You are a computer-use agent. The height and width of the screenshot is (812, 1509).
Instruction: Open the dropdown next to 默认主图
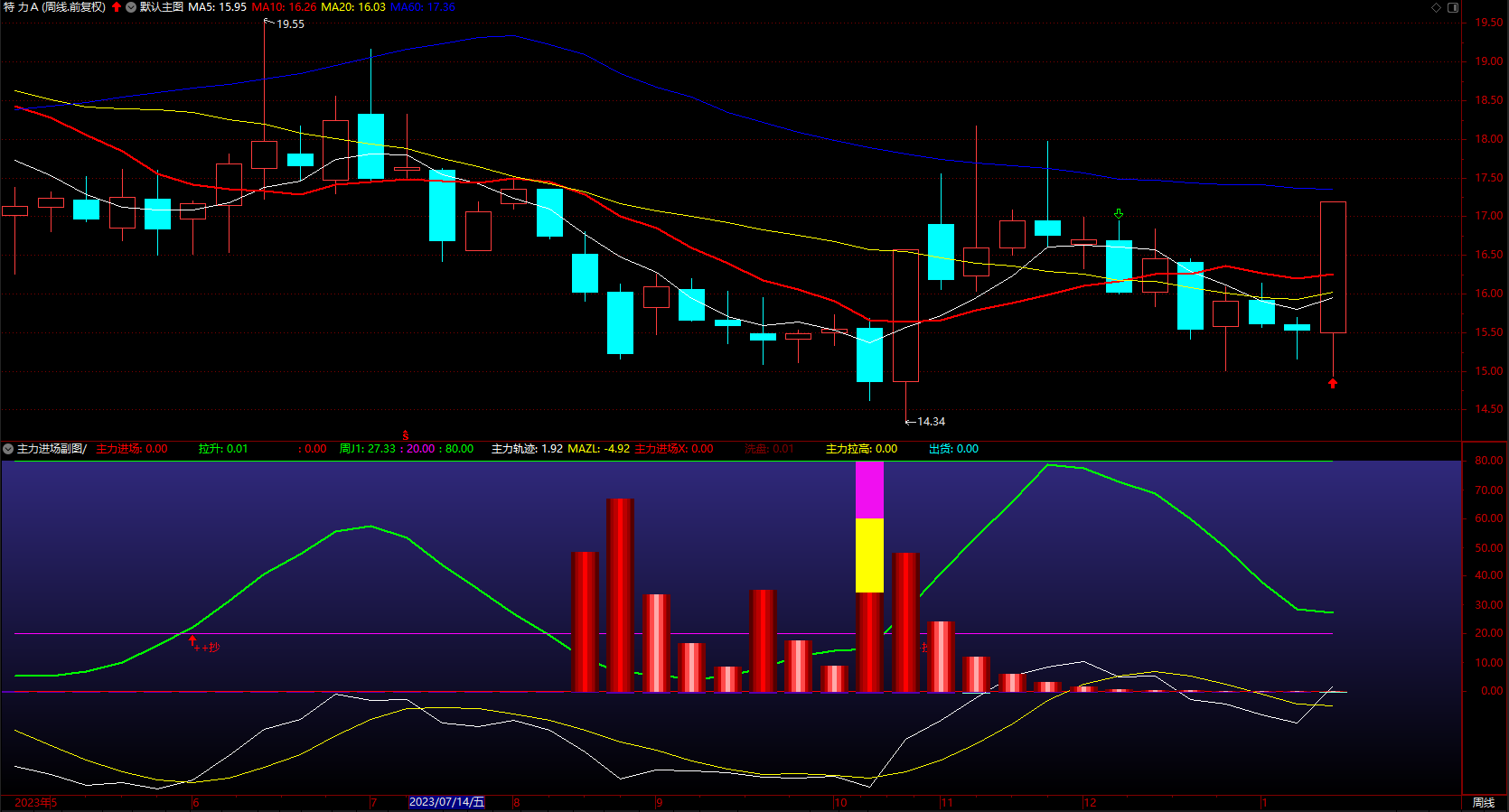pyautogui.click(x=131, y=7)
